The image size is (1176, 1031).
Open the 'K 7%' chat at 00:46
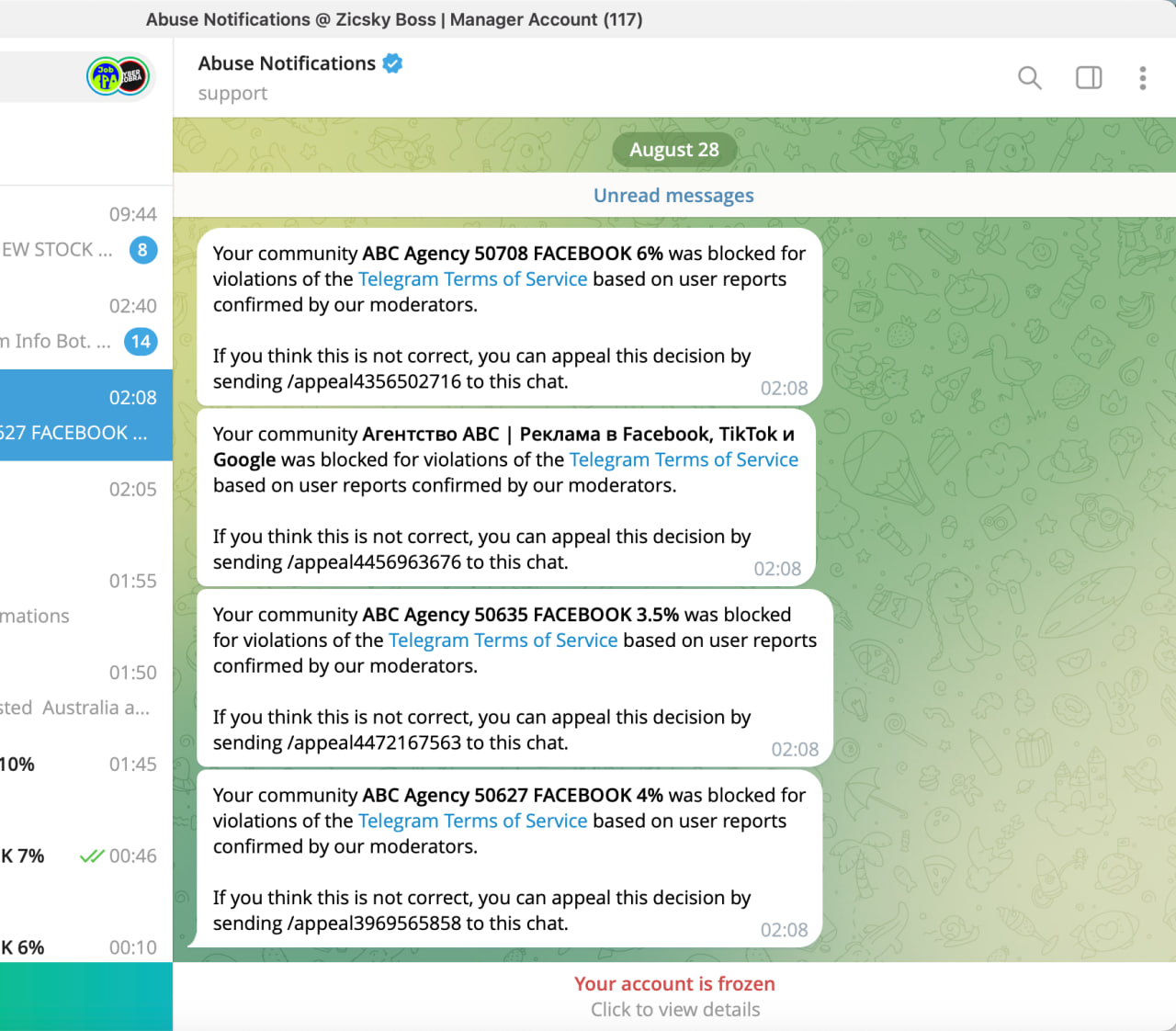pos(86,875)
